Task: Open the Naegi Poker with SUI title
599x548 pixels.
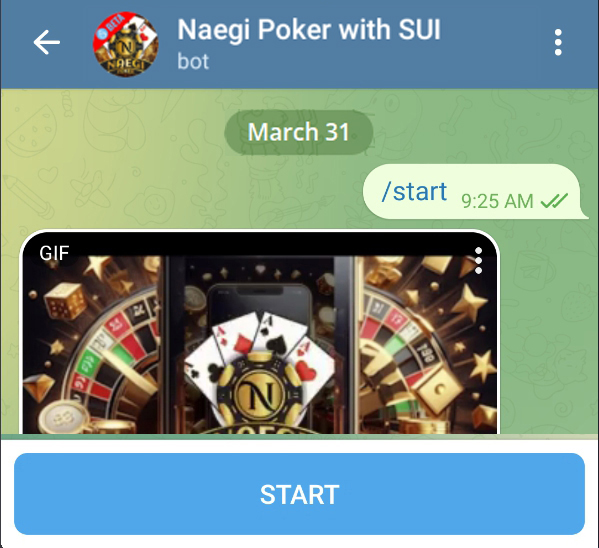Action: tap(309, 29)
